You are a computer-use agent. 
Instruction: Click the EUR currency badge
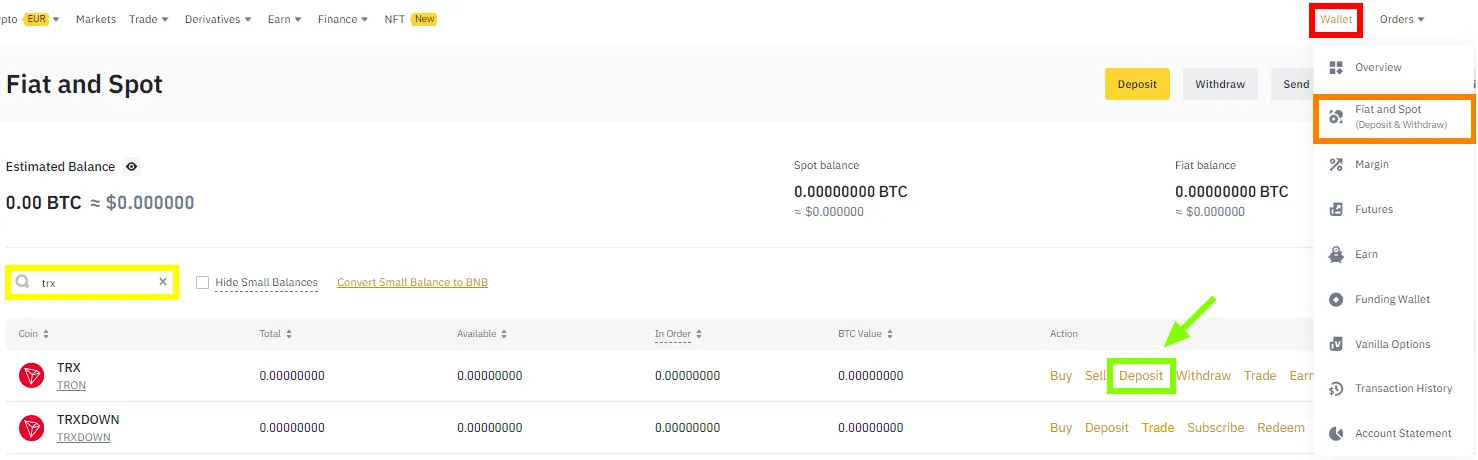[36, 19]
